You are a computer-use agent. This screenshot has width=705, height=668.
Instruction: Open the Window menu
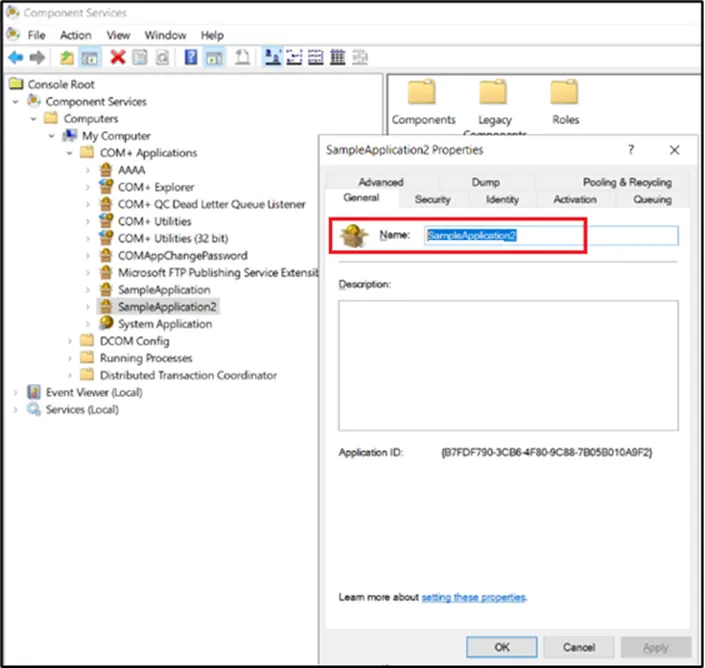tap(165, 35)
